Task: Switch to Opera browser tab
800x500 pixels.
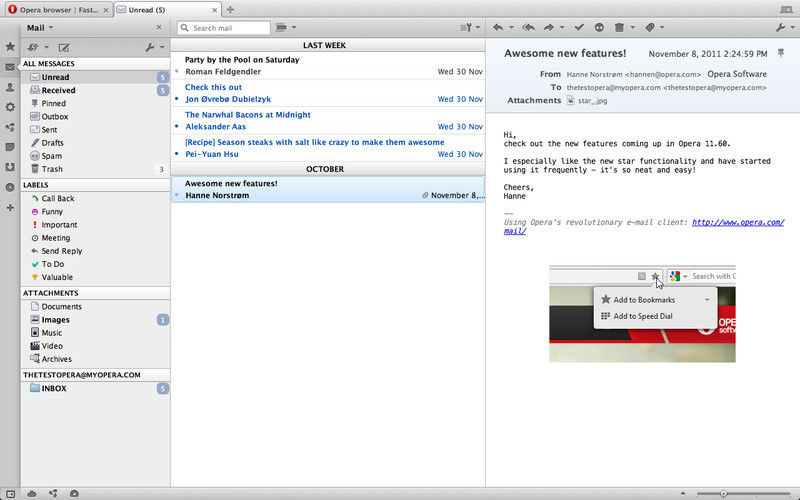Action: tap(58, 10)
